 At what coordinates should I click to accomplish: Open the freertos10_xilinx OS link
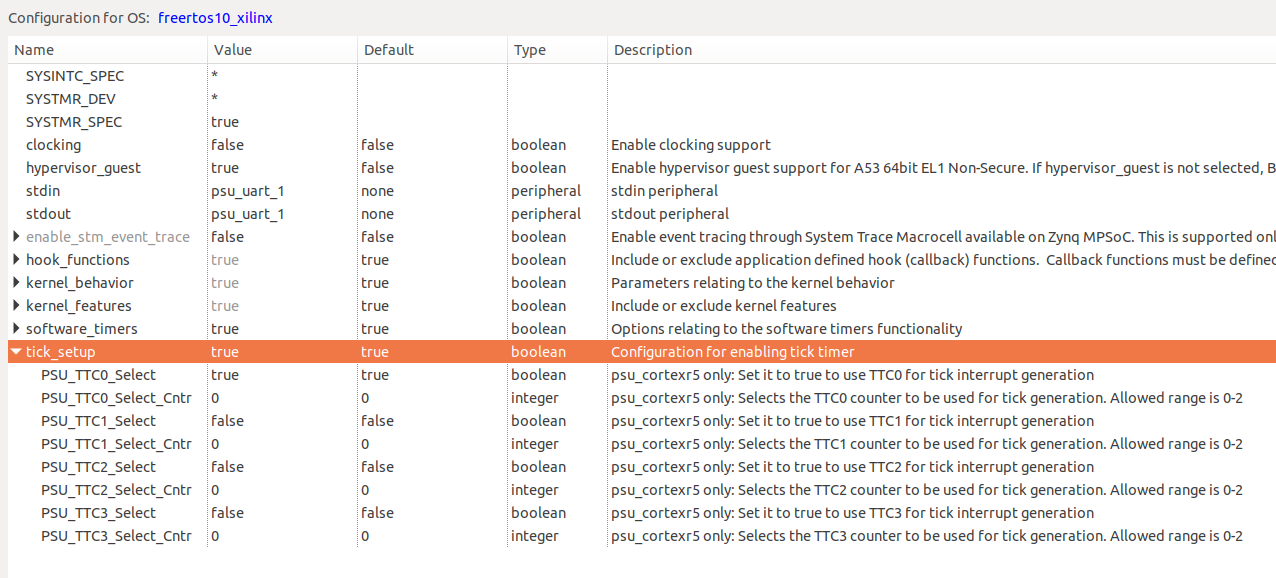(x=215, y=18)
